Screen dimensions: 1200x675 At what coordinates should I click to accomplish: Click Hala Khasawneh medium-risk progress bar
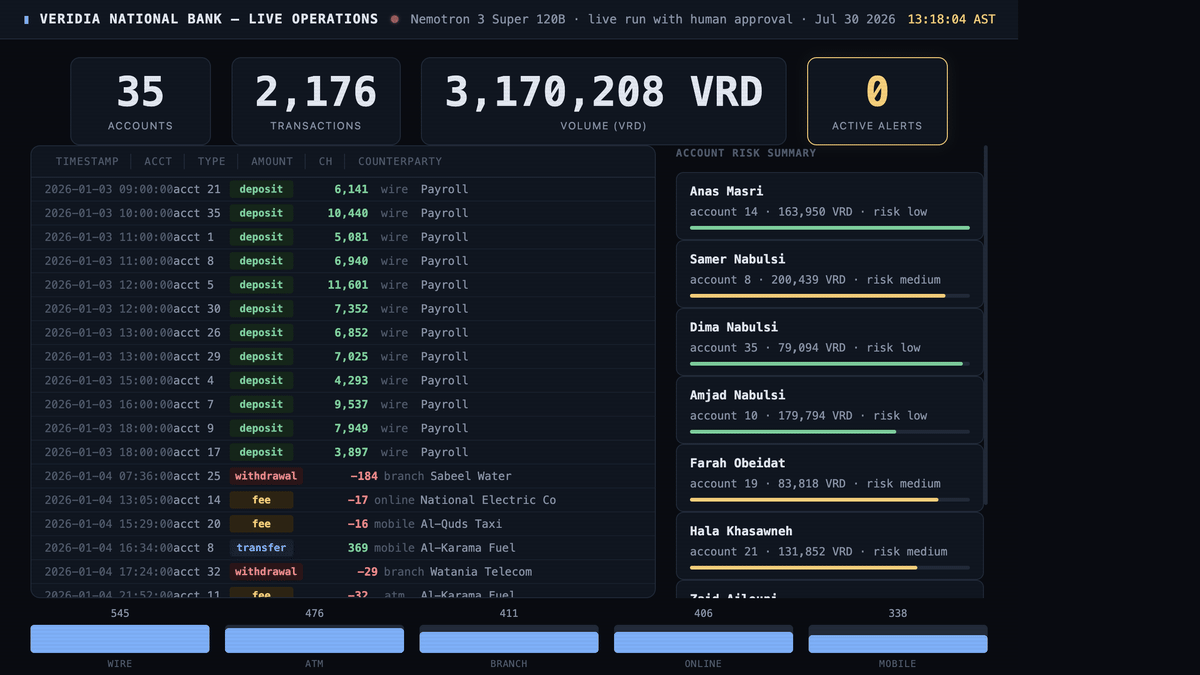[830, 568]
